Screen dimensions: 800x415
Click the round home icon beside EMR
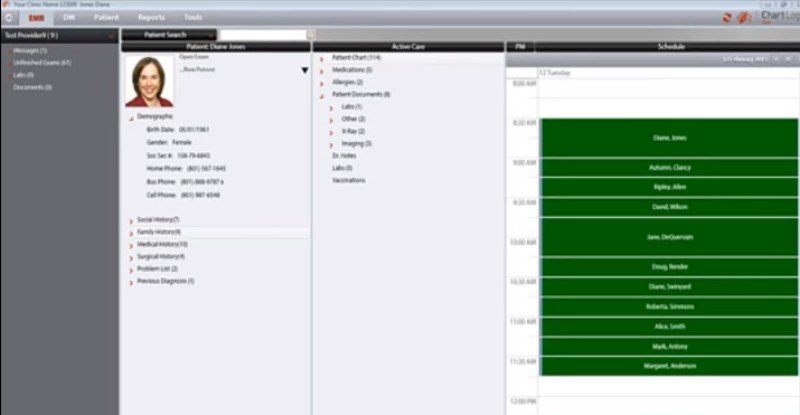[9, 17]
